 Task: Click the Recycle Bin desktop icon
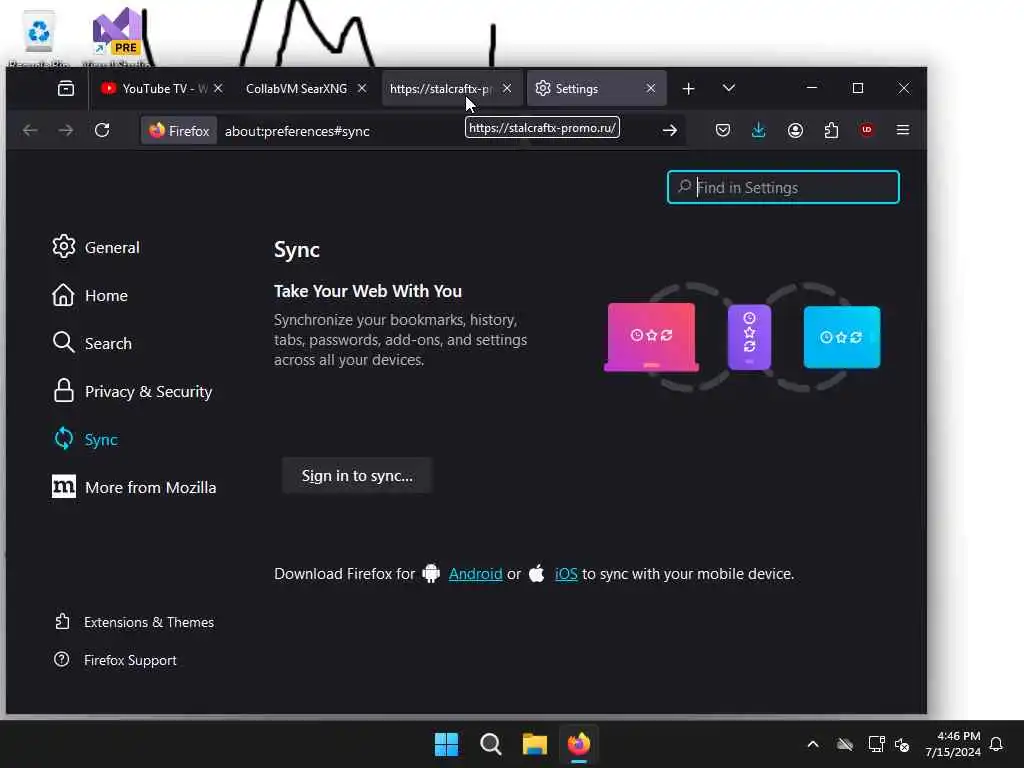[x=39, y=38]
